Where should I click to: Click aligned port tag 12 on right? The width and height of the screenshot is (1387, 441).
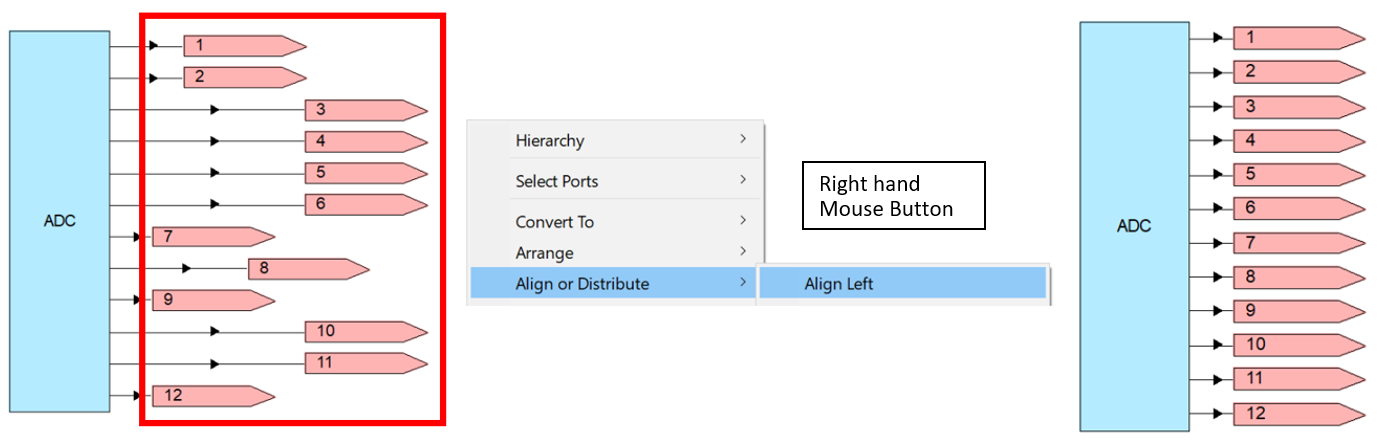[1298, 413]
